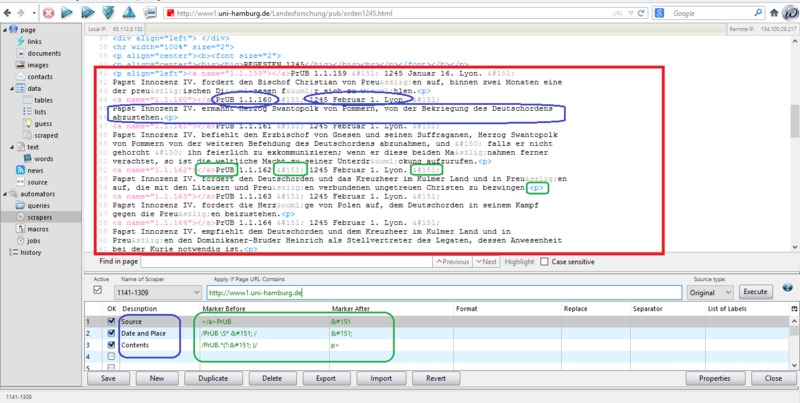The image size is (800, 403).
Task: Click the magnifier search icon
Action: pyautogui.click(x=758, y=13)
